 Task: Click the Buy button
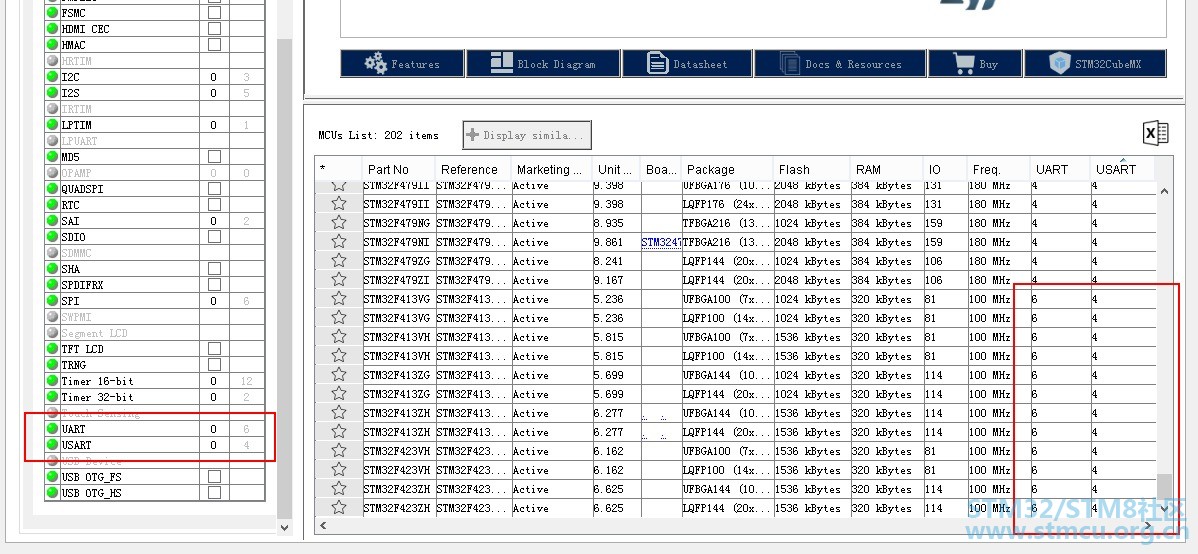coord(975,63)
